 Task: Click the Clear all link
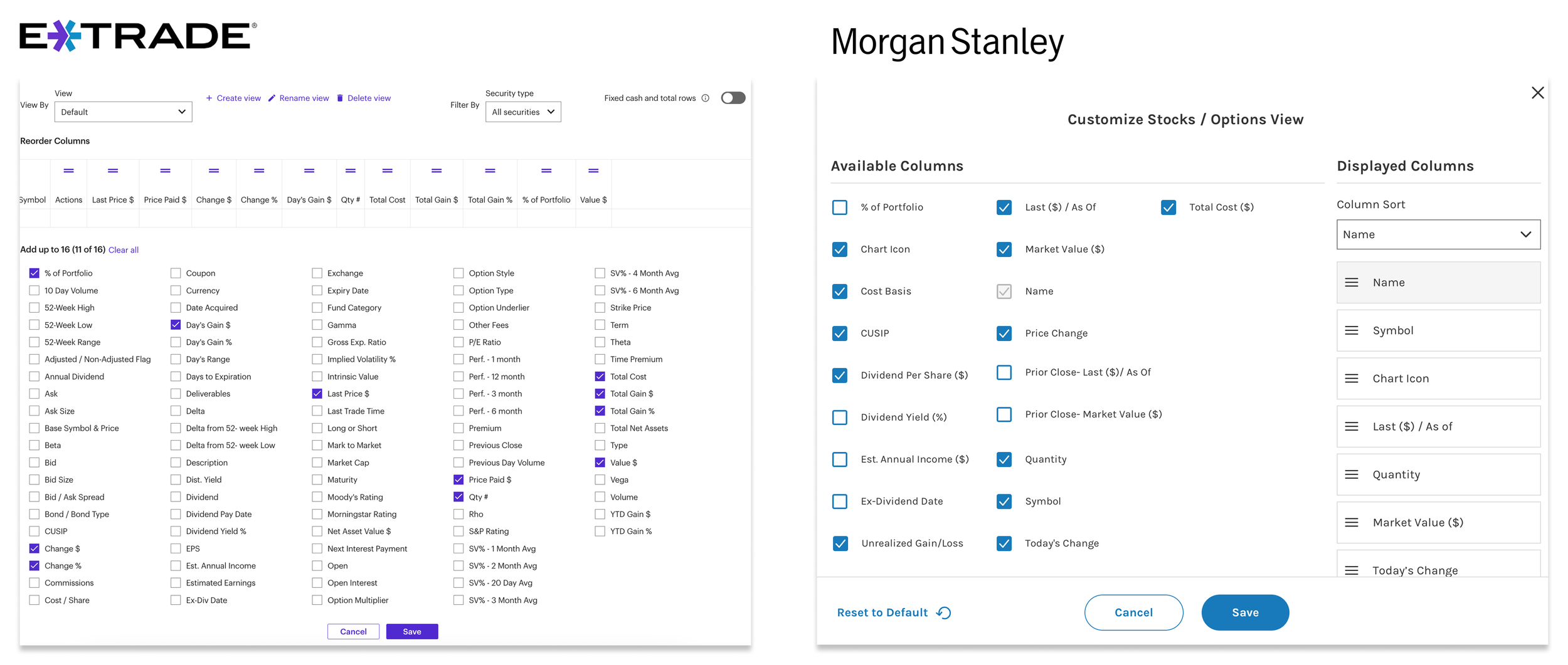[124, 250]
